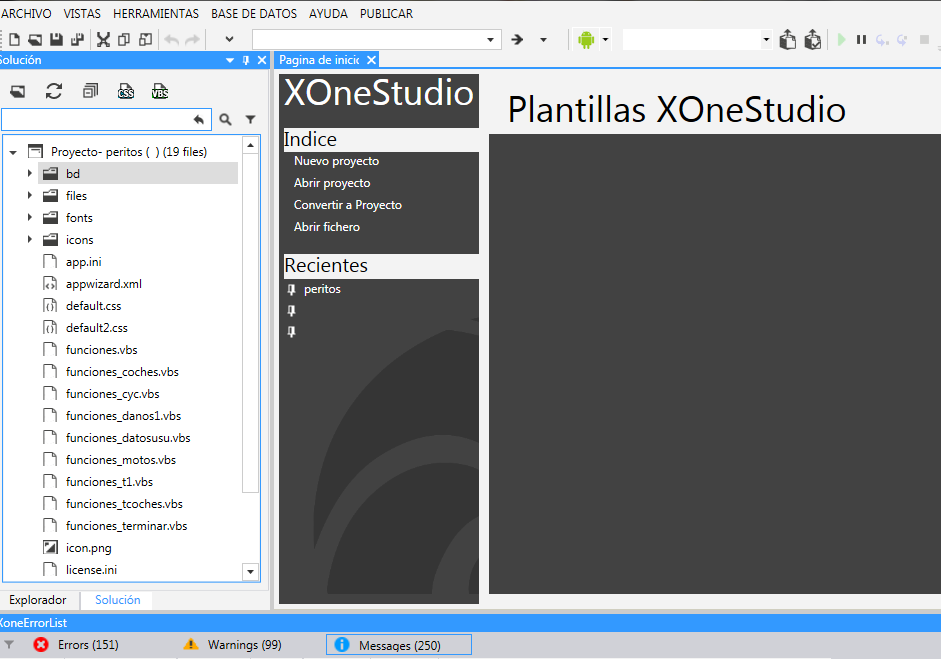Open recent project peritos
Screen dimensions: 941x659
[322, 289]
